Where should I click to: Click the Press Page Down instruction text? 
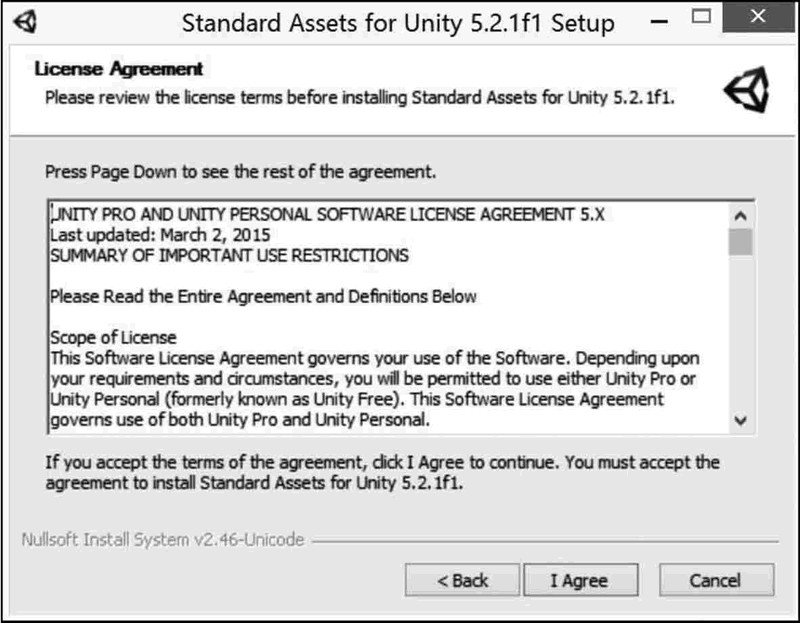(x=241, y=172)
